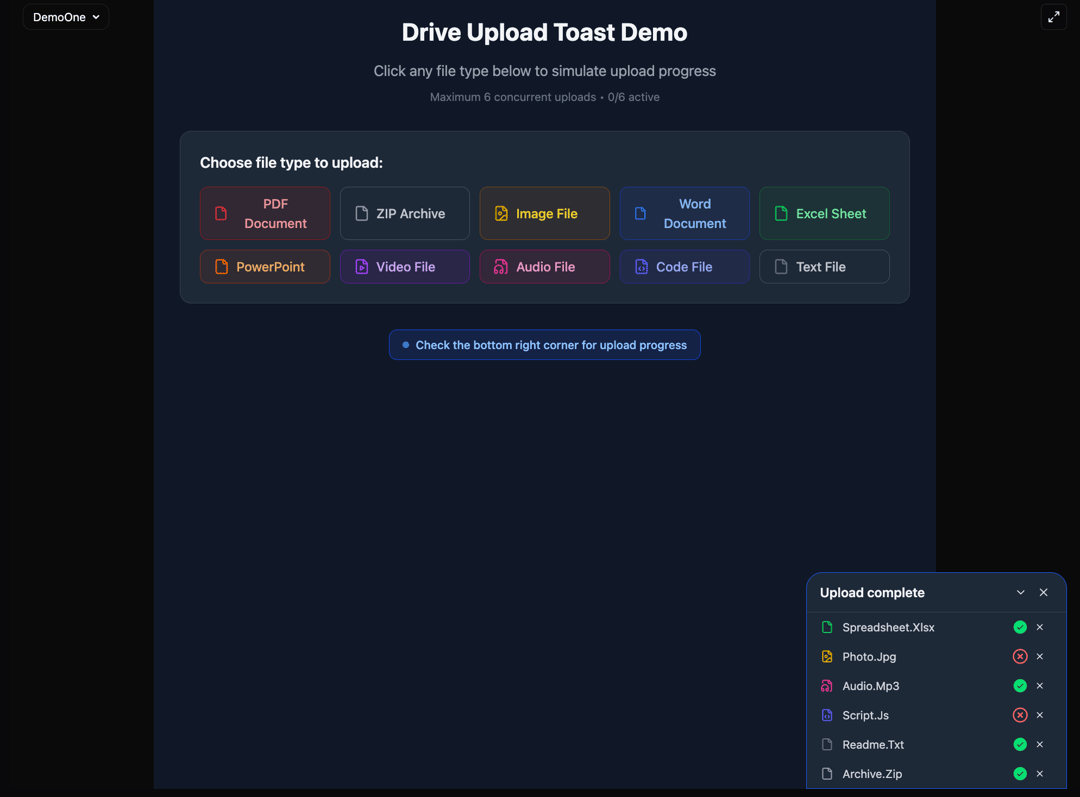Image resolution: width=1080 pixels, height=797 pixels.
Task: Click the fullscreen expand icon
Action: [x=1053, y=17]
